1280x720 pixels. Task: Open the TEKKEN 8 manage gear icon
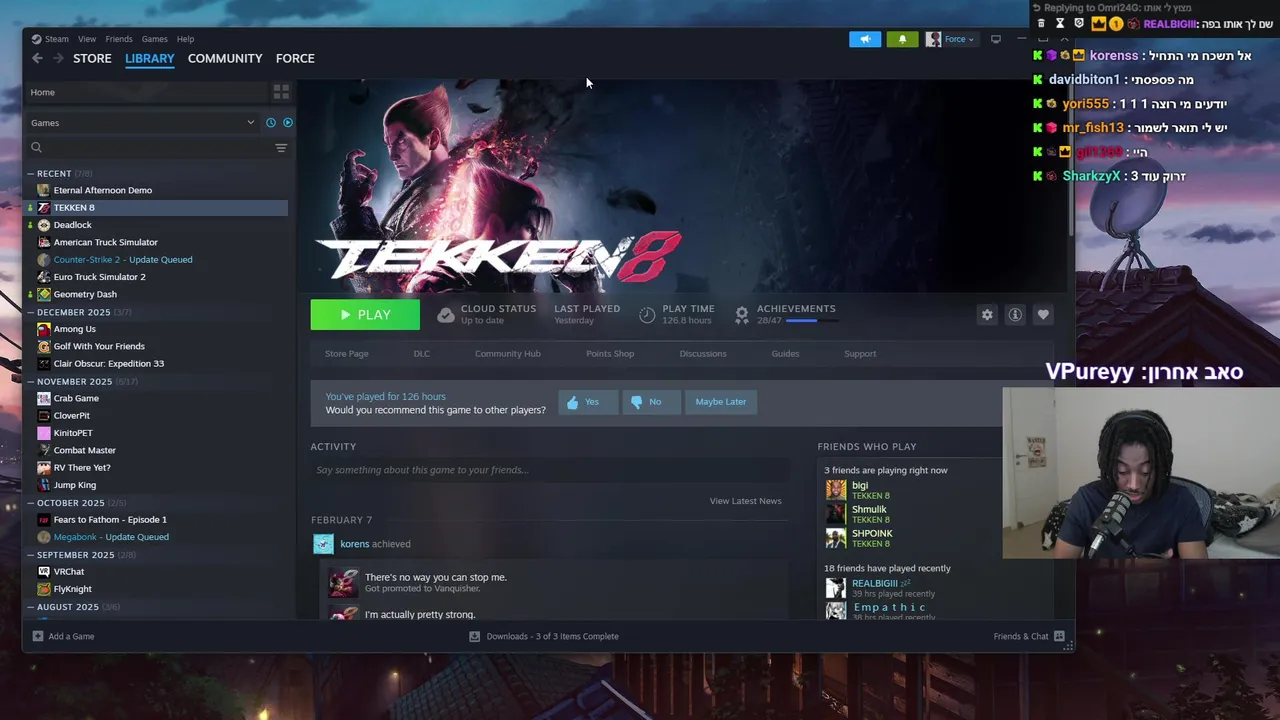987,314
